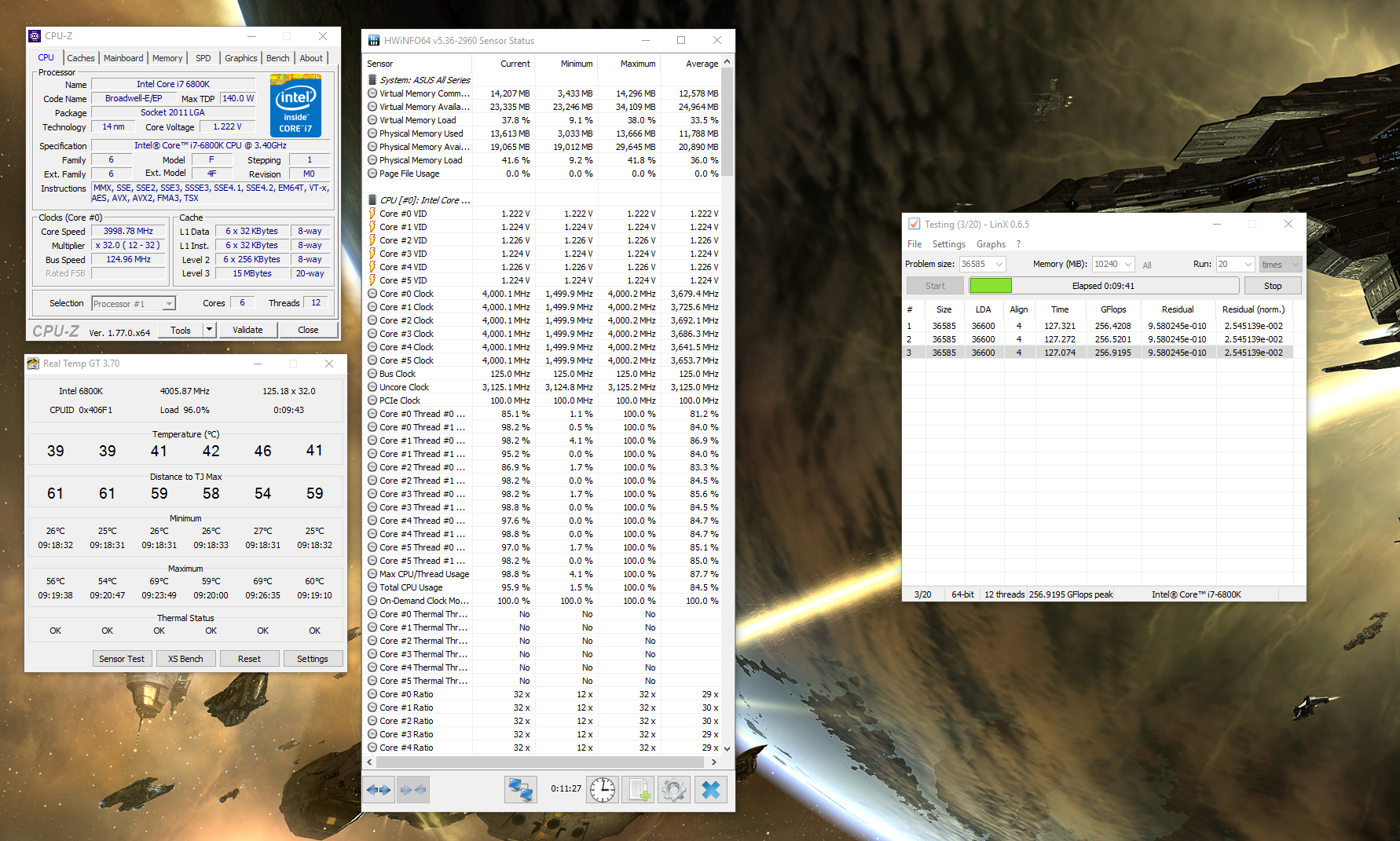Click the blue X icon in HWiNFO toolbar
The height and width of the screenshot is (841, 1400).
click(x=710, y=789)
